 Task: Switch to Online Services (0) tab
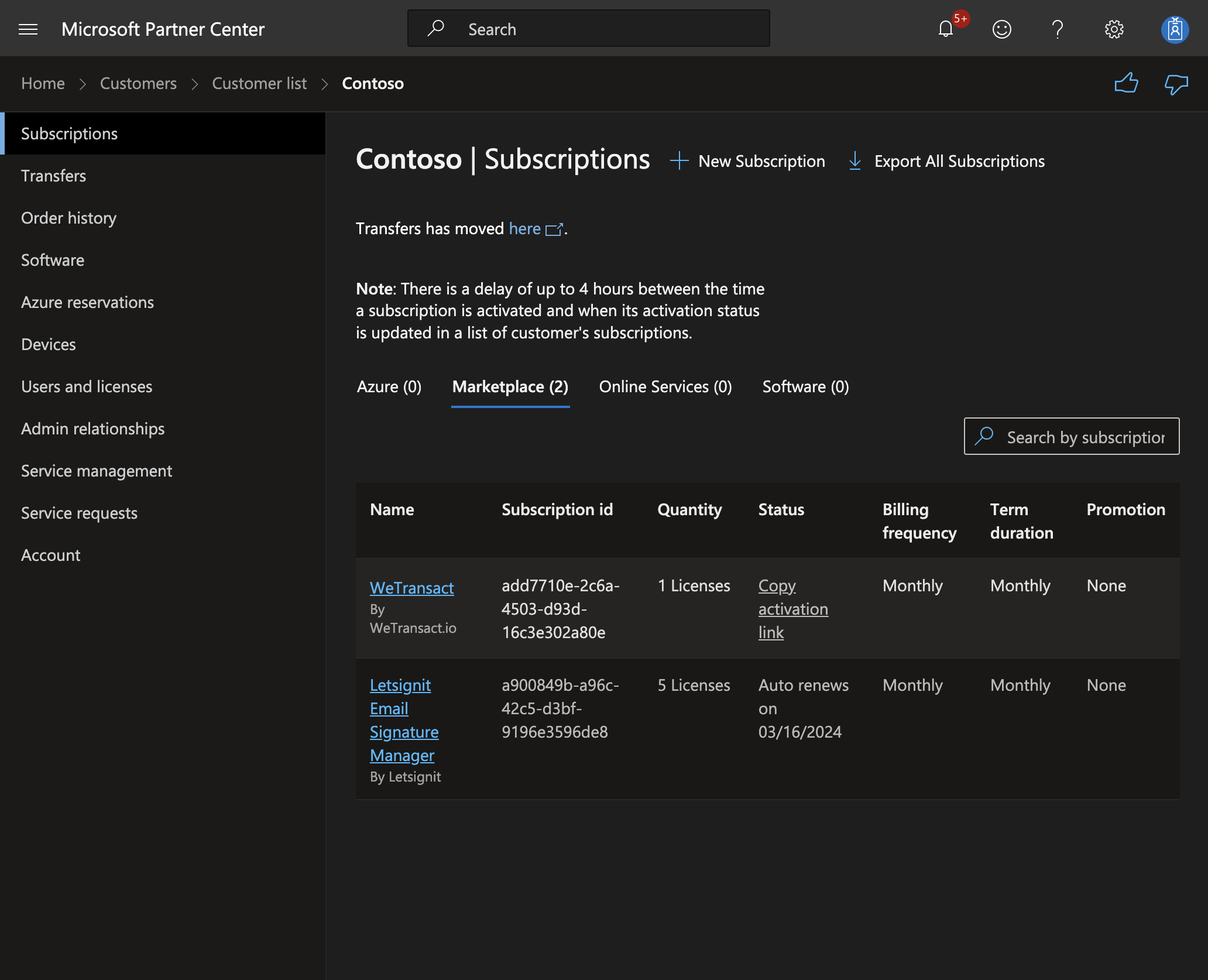pos(665,386)
